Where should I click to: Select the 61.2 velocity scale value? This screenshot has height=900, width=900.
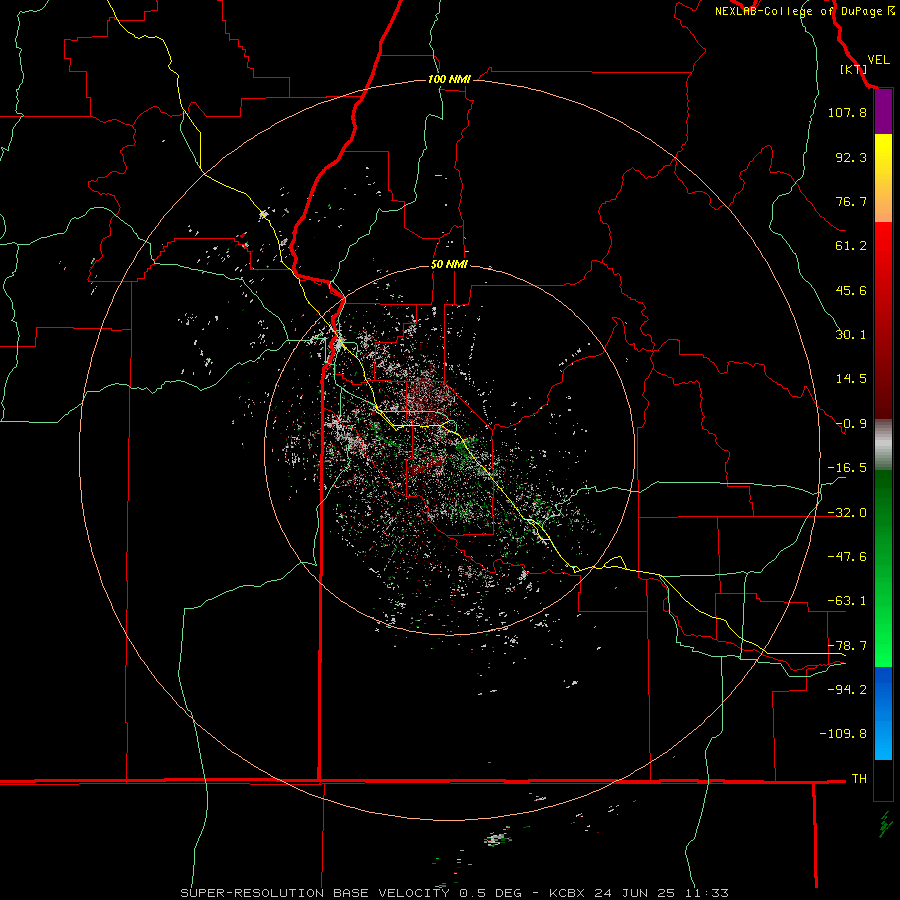pyautogui.click(x=851, y=246)
